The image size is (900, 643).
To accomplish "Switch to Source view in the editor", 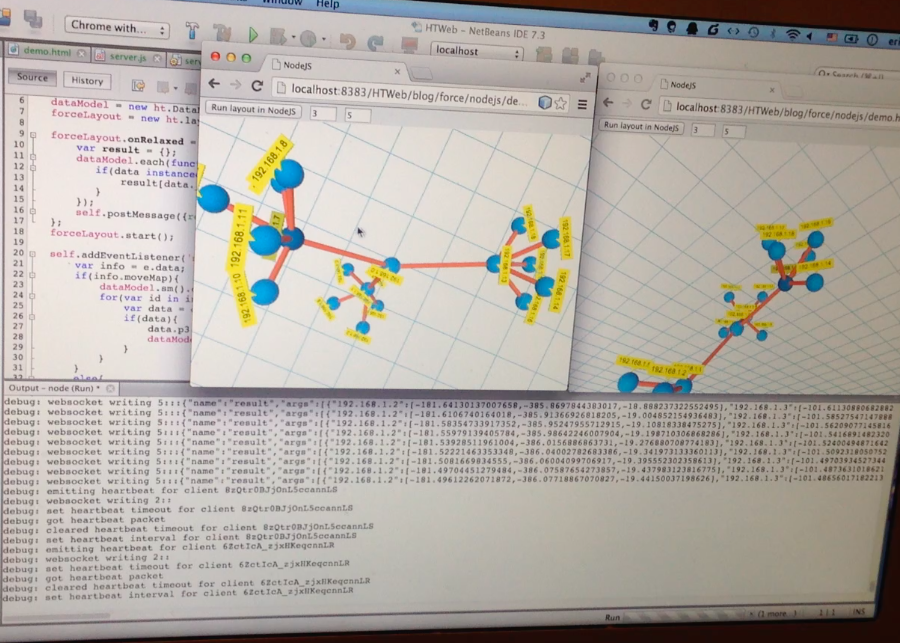I will [x=32, y=78].
